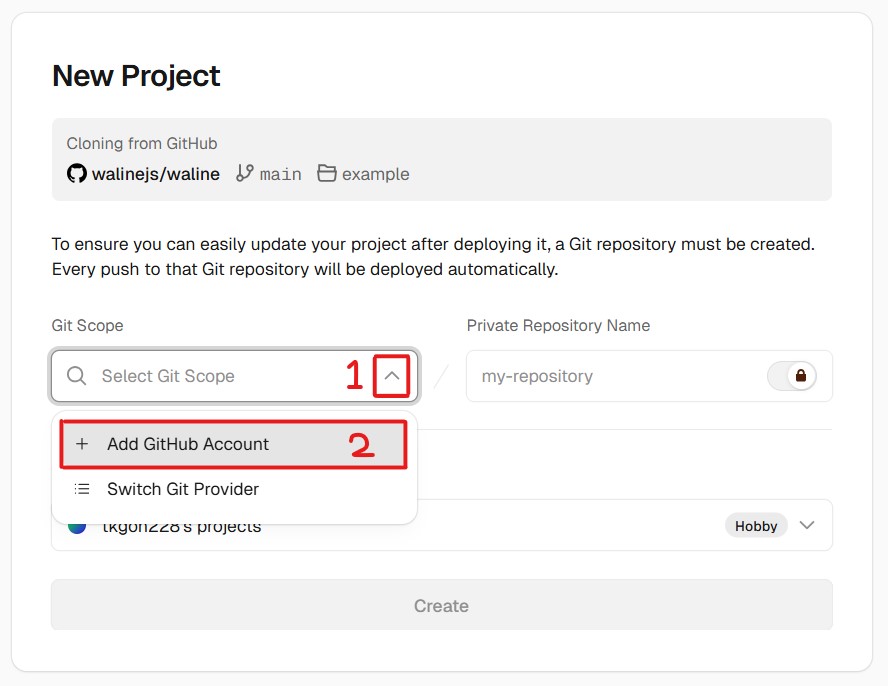Click the folder icon beside example
This screenshot has height=686, width=888.
[x=327, y=174]
